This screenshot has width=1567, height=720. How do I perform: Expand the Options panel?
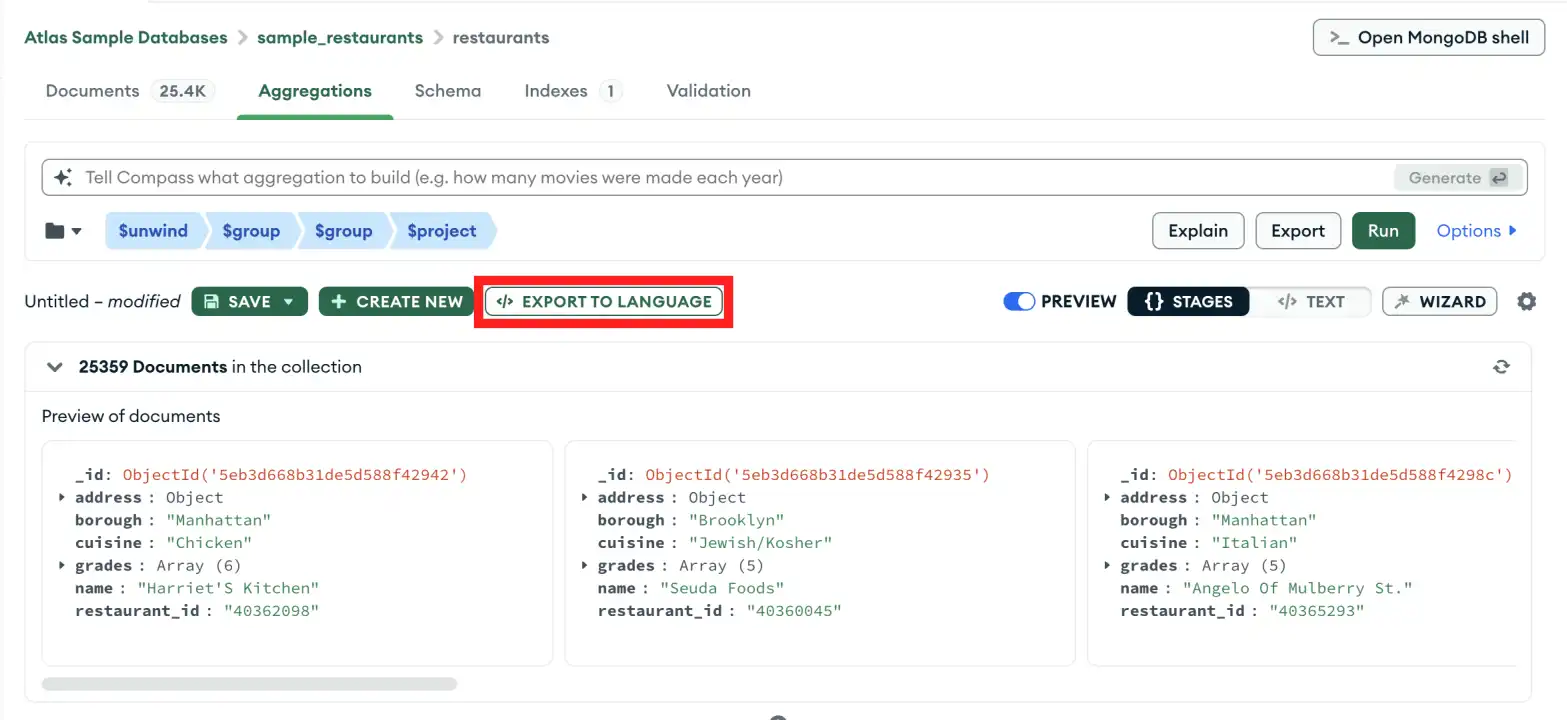(x=1477, y=231)
